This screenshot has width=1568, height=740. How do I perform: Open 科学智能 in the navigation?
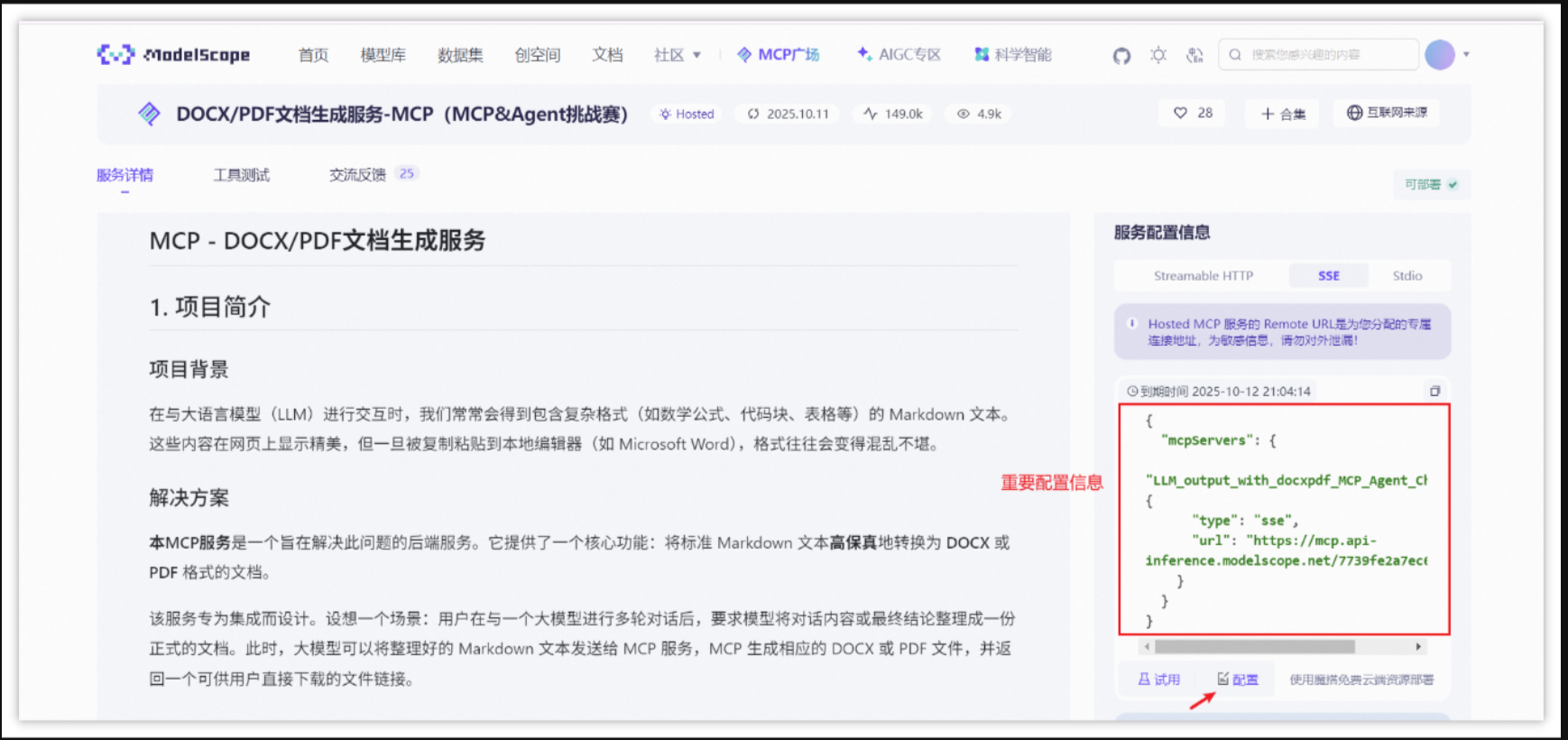tap(1013, 55)
